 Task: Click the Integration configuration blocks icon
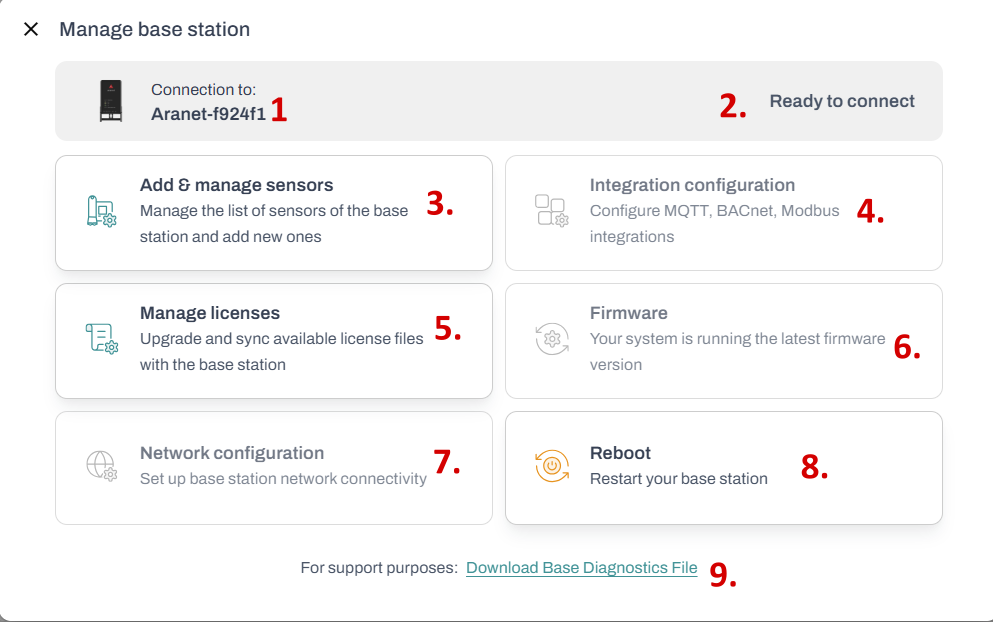point(551,211)
